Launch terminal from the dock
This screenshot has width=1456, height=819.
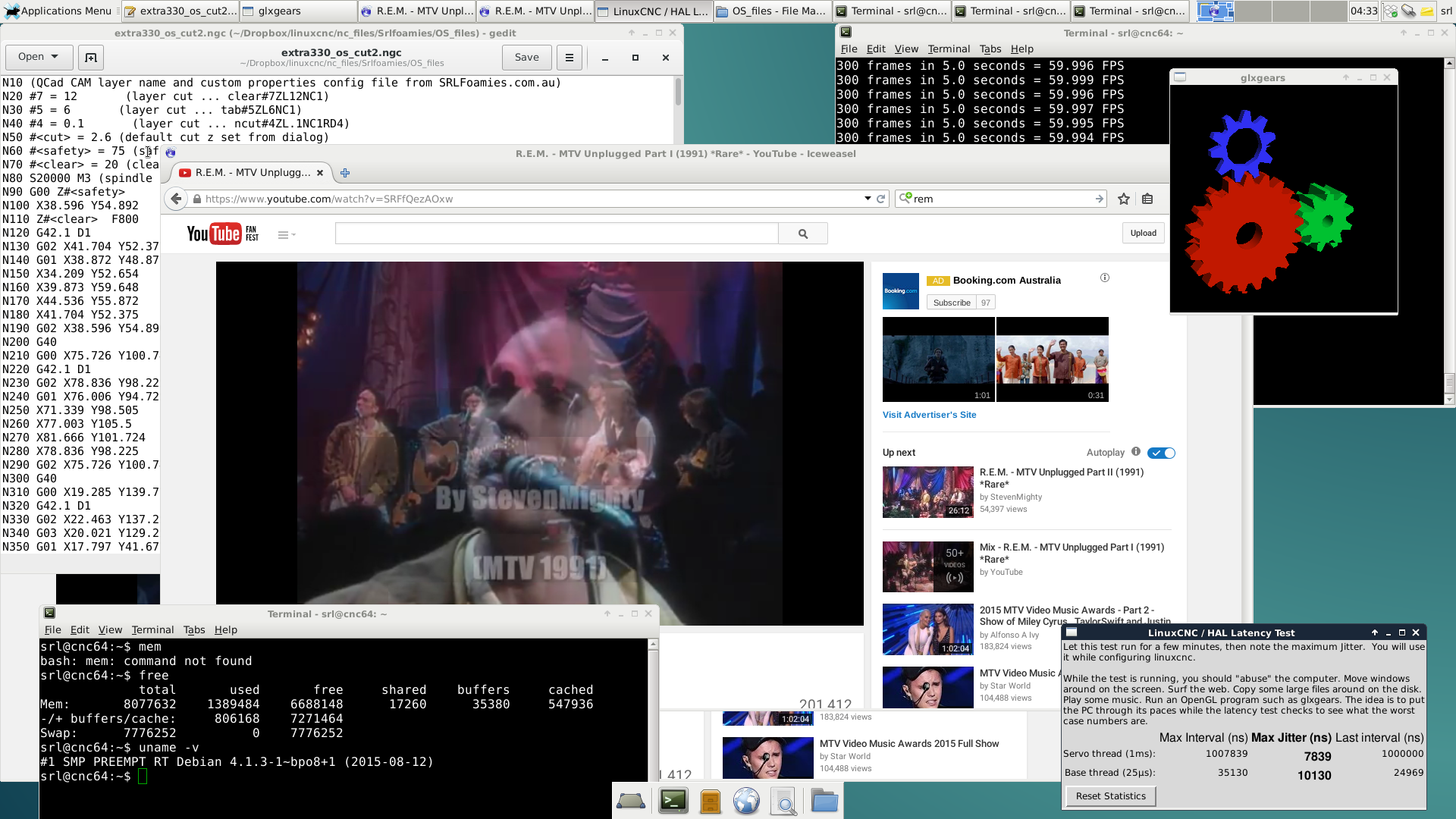[673, 801]
